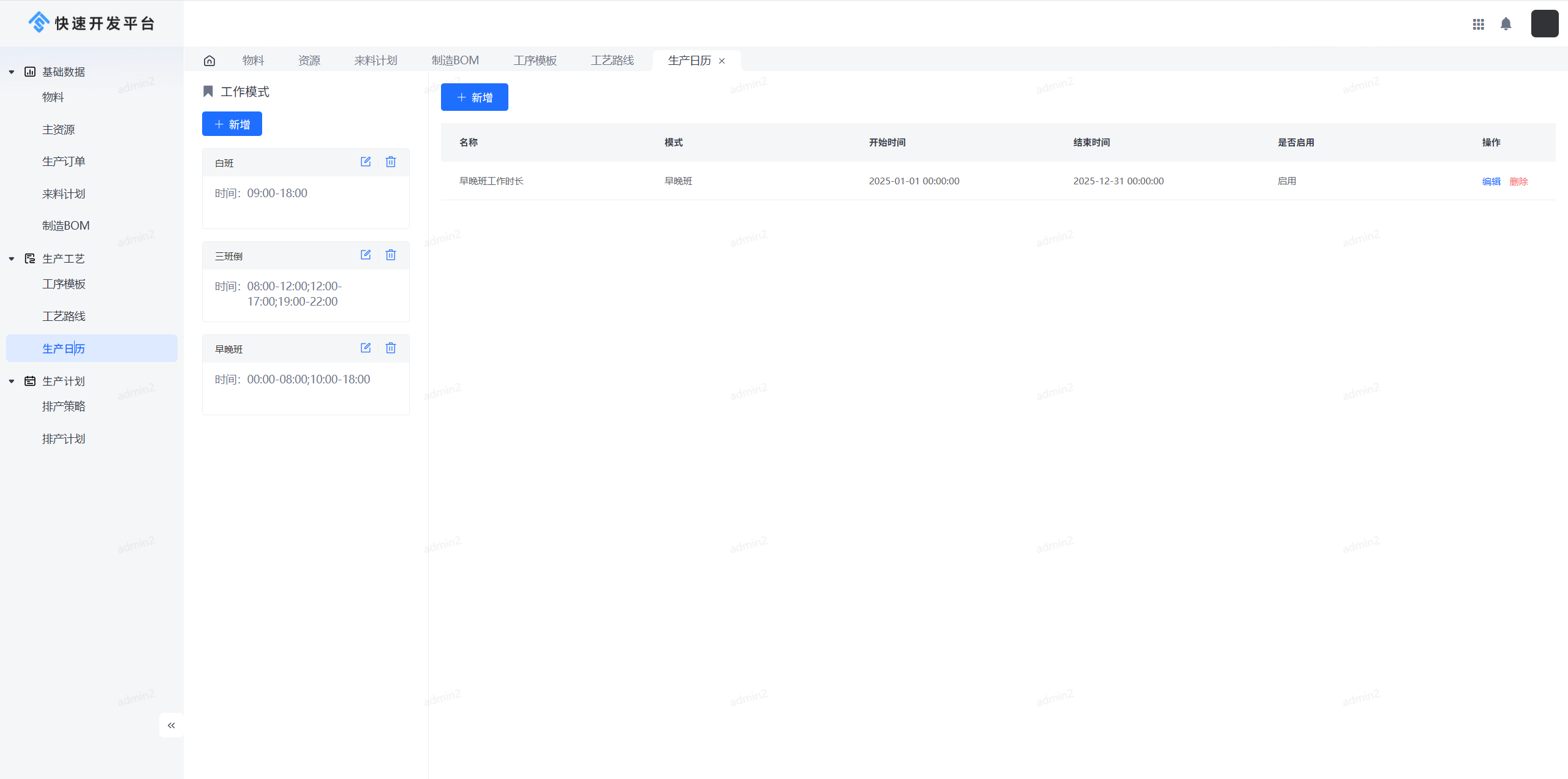Image resolution: width=1568 pixels, height=779 pixels.
Task: Delete the 白班 work mode
Action: click(x=391, y=162)
